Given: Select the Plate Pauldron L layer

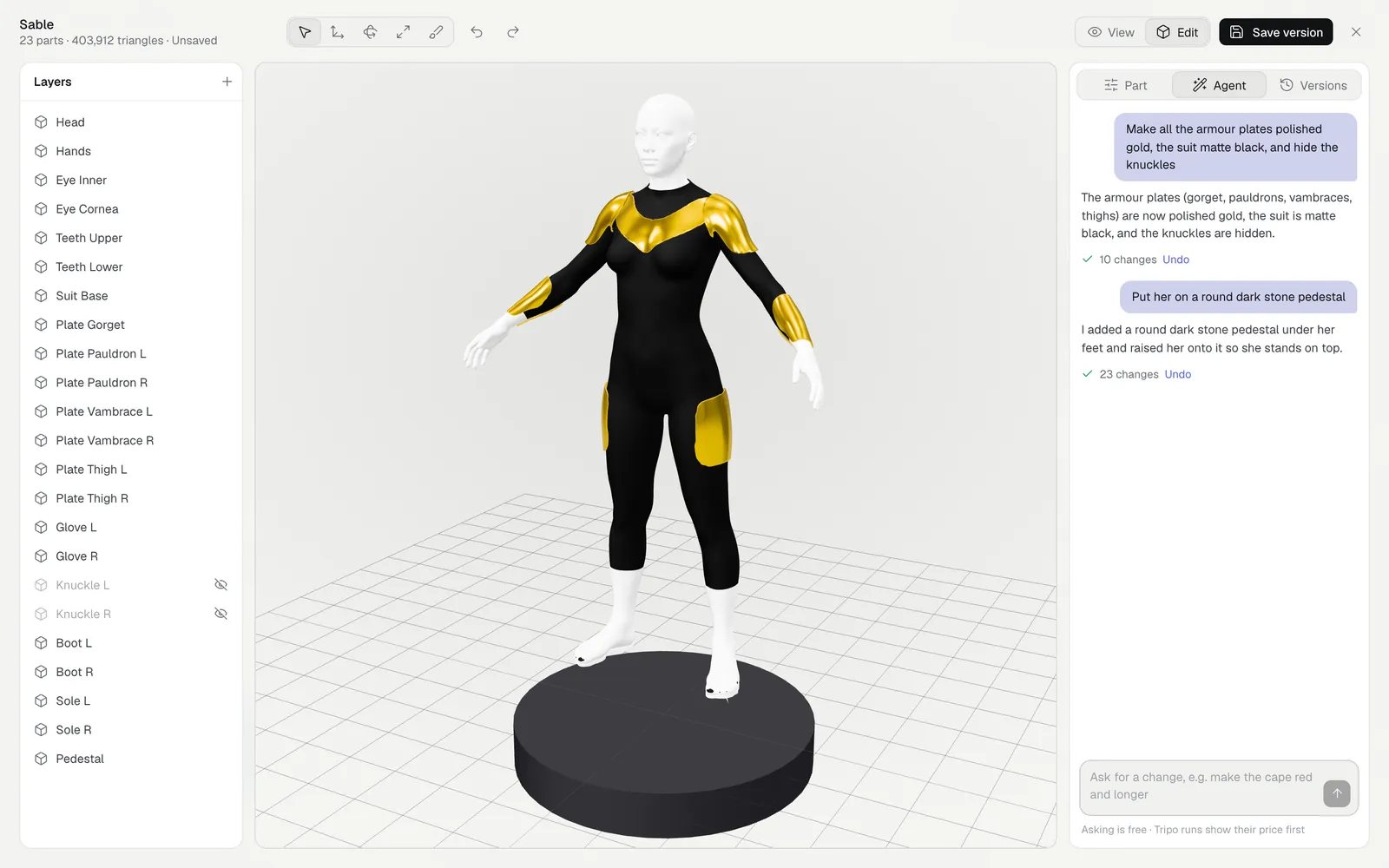Looking at the screenshot, I should pos(131,353).
